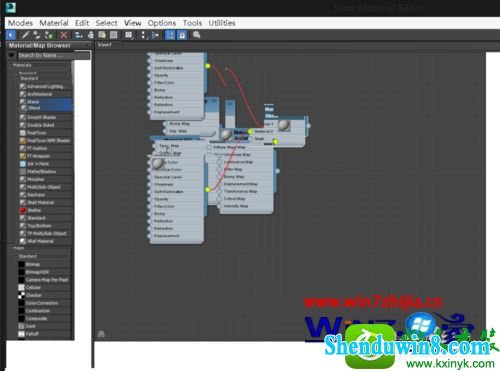Open the Tools menu
500x371 pixels.
[192, 23]
